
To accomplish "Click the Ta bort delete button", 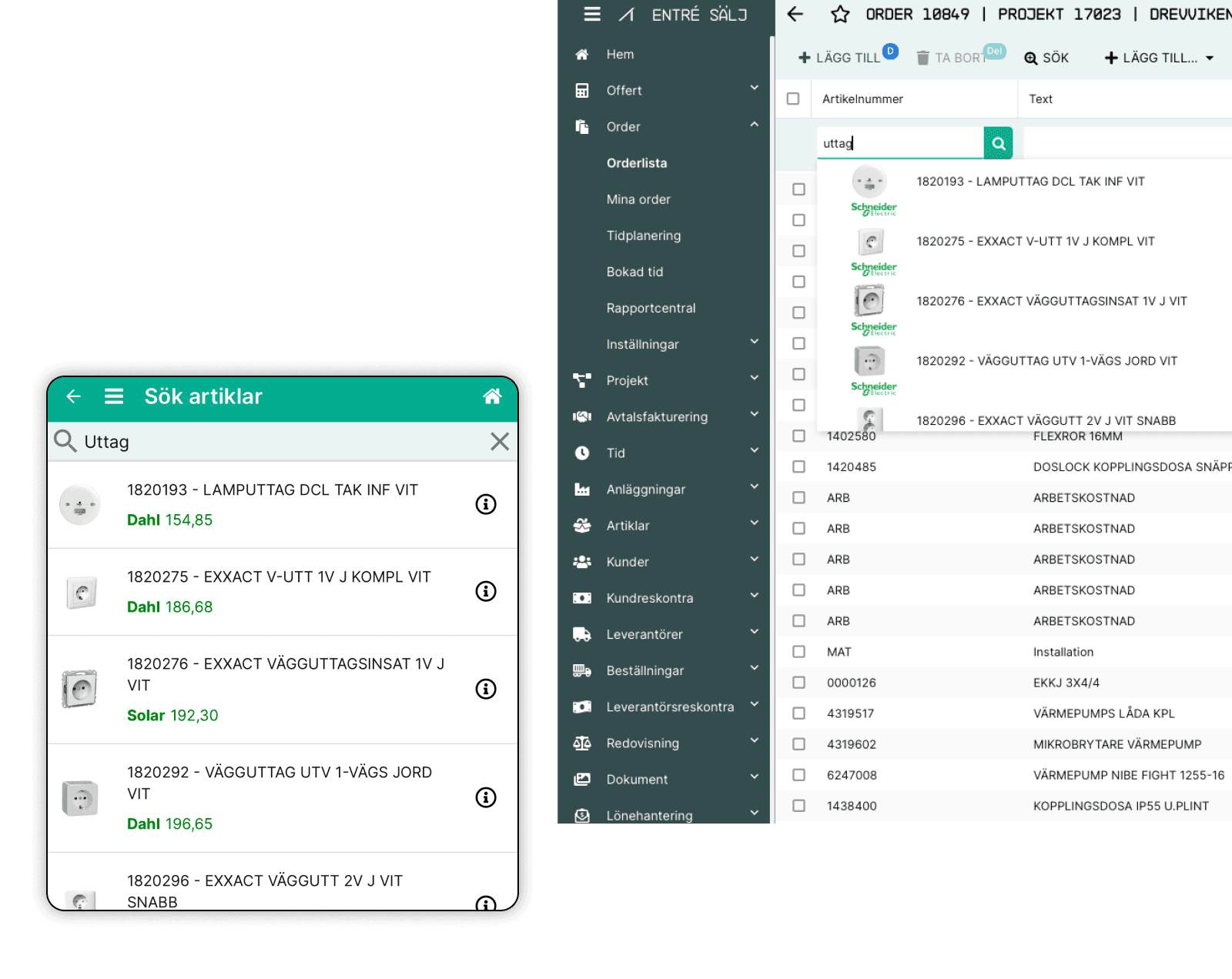I will point(959,57).
